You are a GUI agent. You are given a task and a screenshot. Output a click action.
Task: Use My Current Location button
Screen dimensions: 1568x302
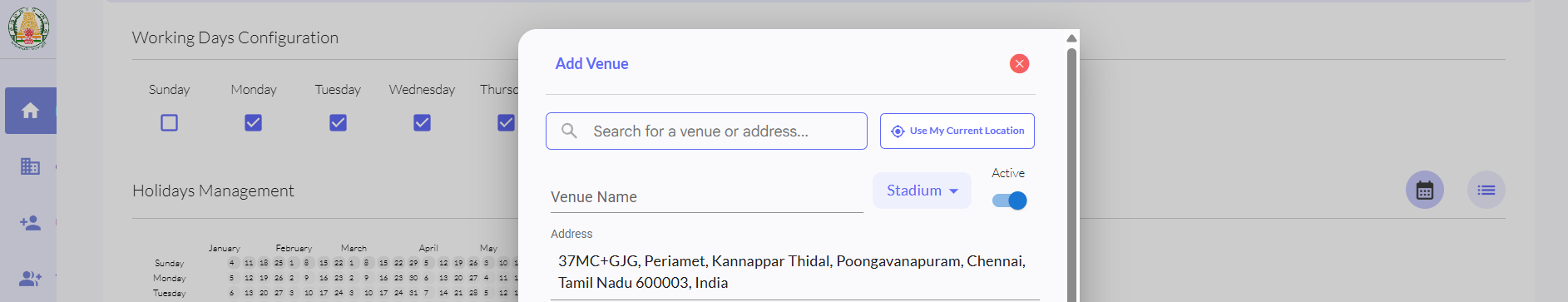957,131
